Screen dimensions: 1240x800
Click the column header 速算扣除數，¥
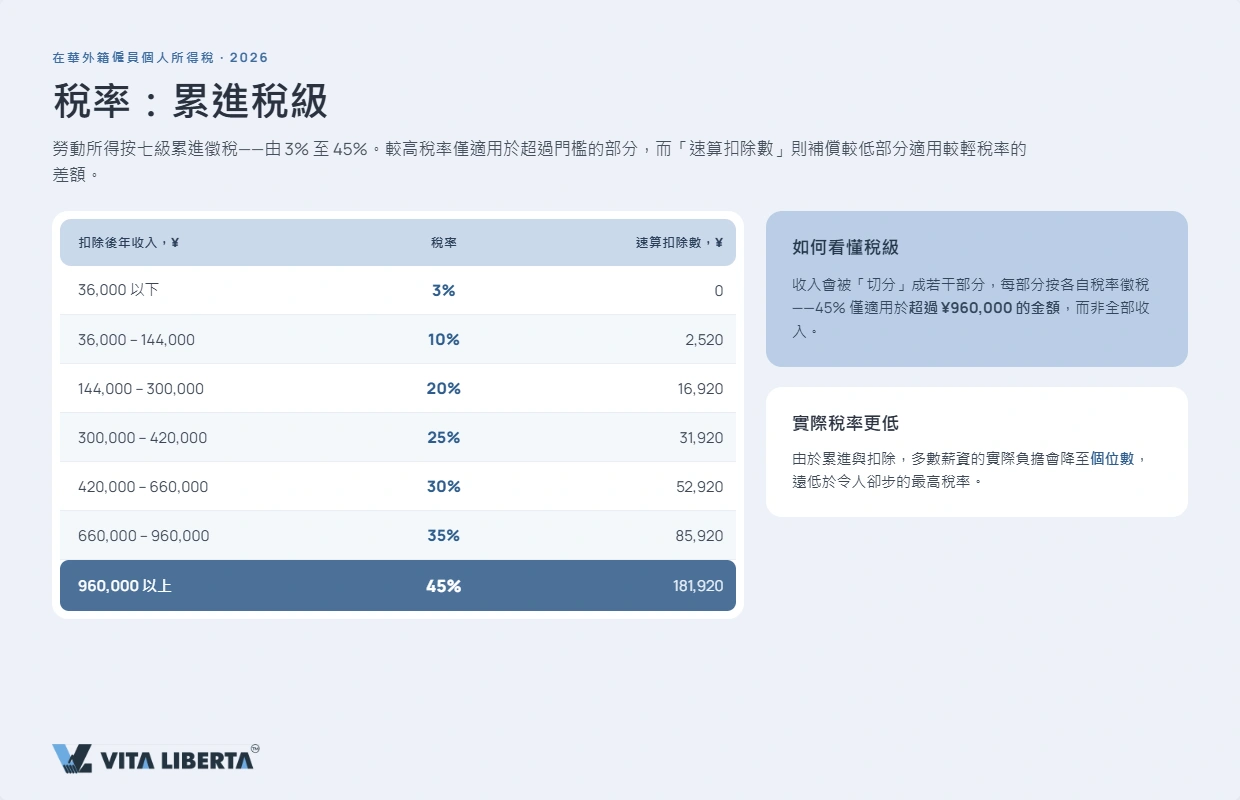(x=679, y=242)
